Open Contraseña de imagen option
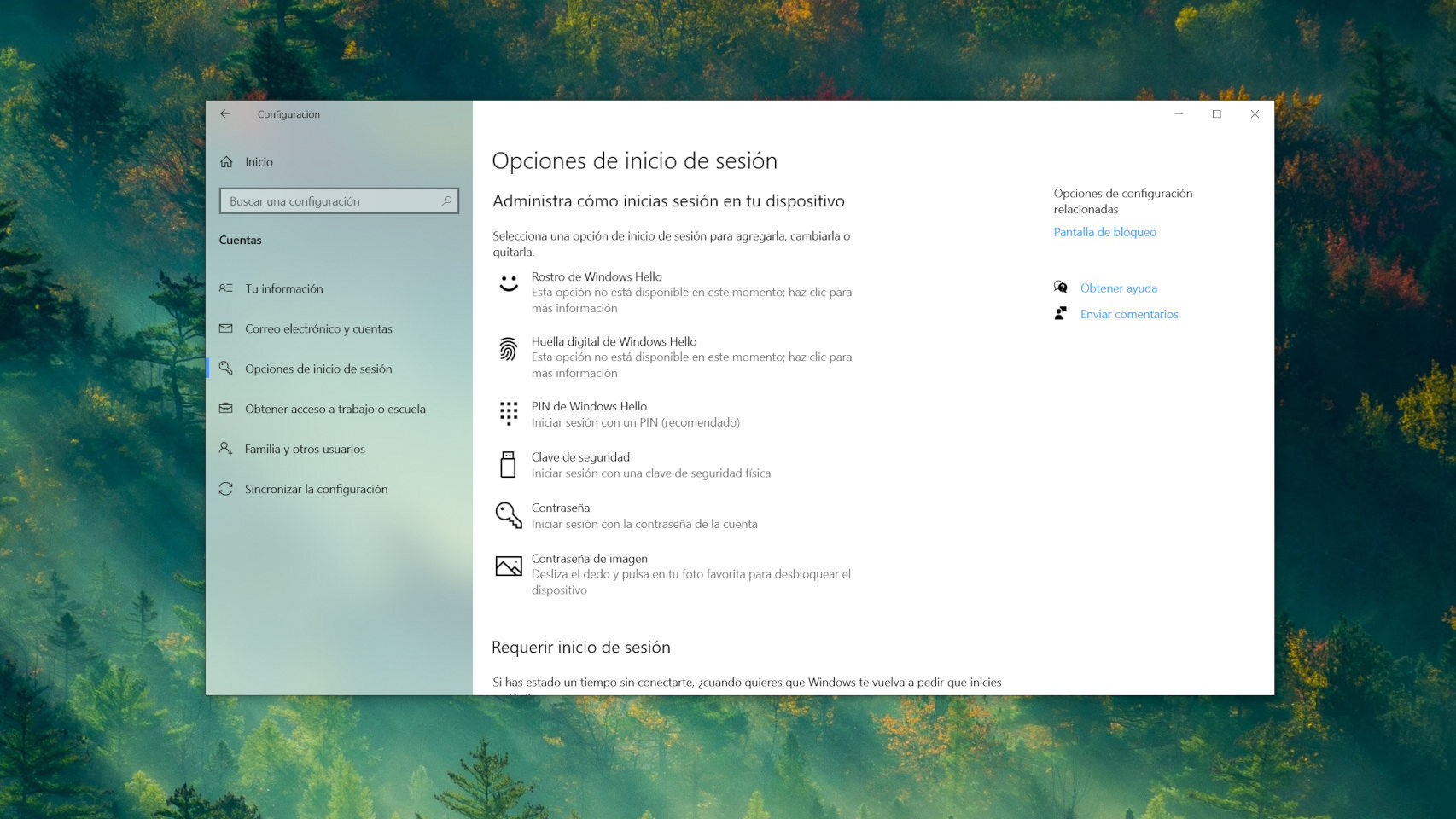Image resolution: width=1456 pixels, height=819 pixels. [590, 559]
